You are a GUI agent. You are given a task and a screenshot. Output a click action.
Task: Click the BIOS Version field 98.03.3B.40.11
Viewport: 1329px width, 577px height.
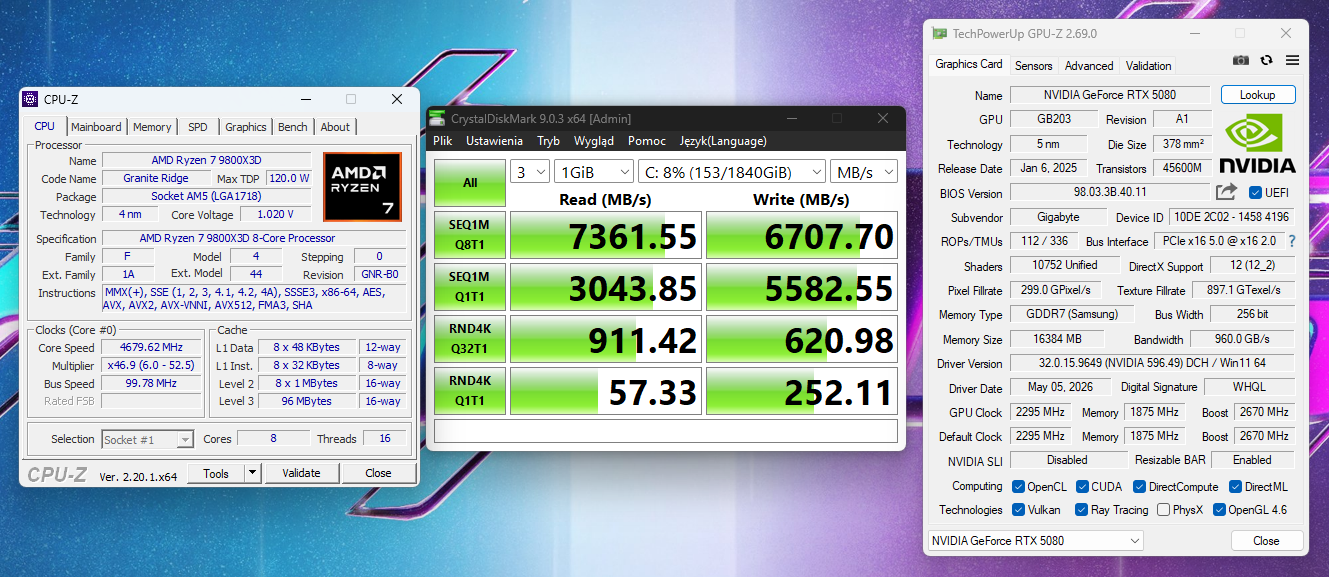pos(1110,192)
